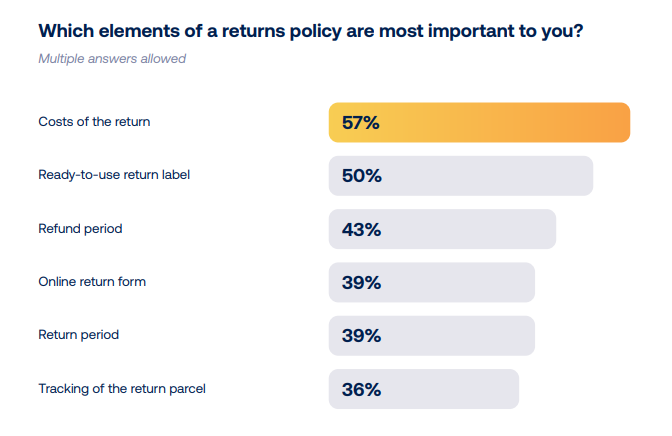Screen dimensions: 672x436
Task: Click the gray bar for Refund period
Action: [x=460, y=229]
